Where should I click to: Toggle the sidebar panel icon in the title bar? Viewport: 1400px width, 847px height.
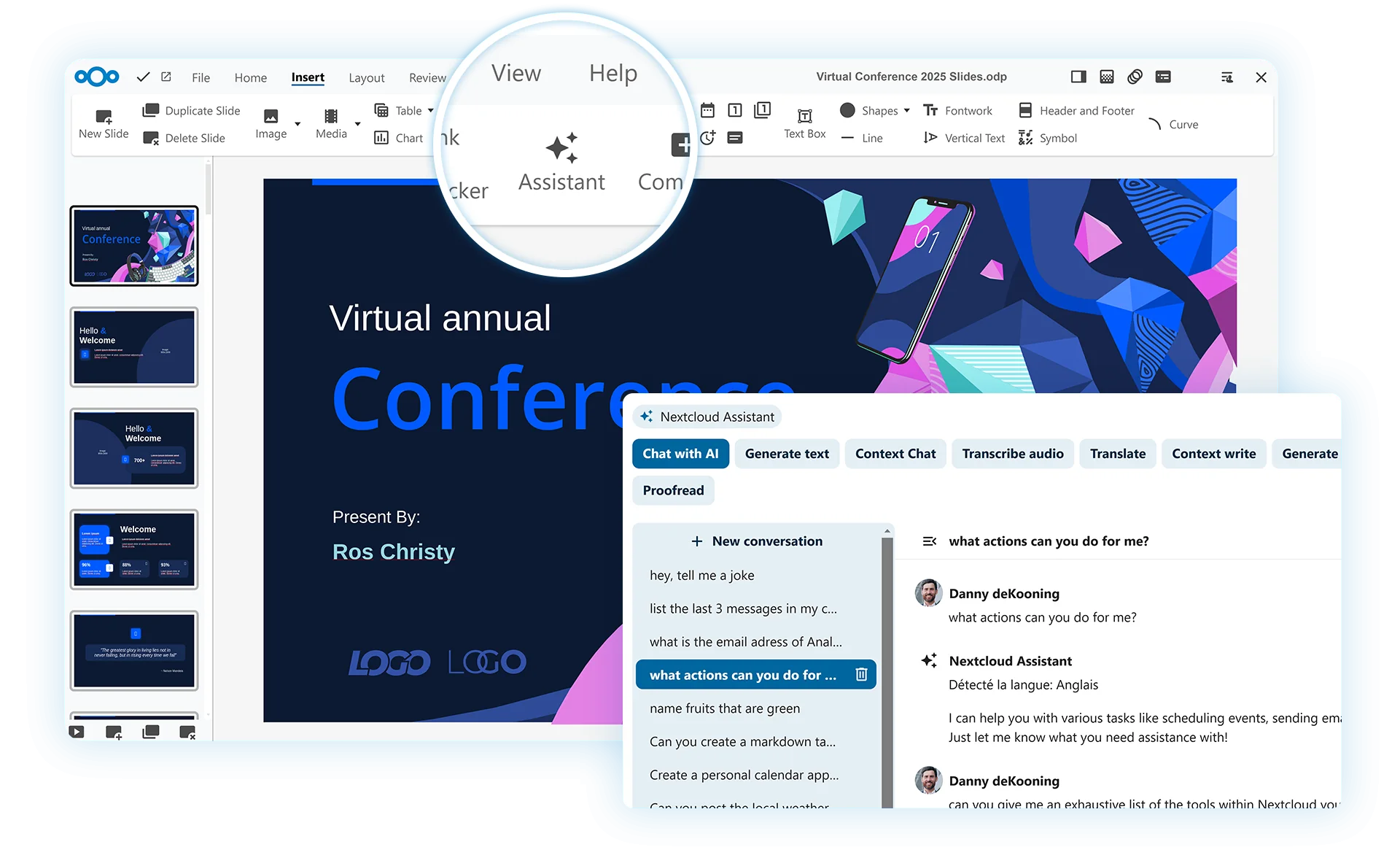[x=1078, y=77]
